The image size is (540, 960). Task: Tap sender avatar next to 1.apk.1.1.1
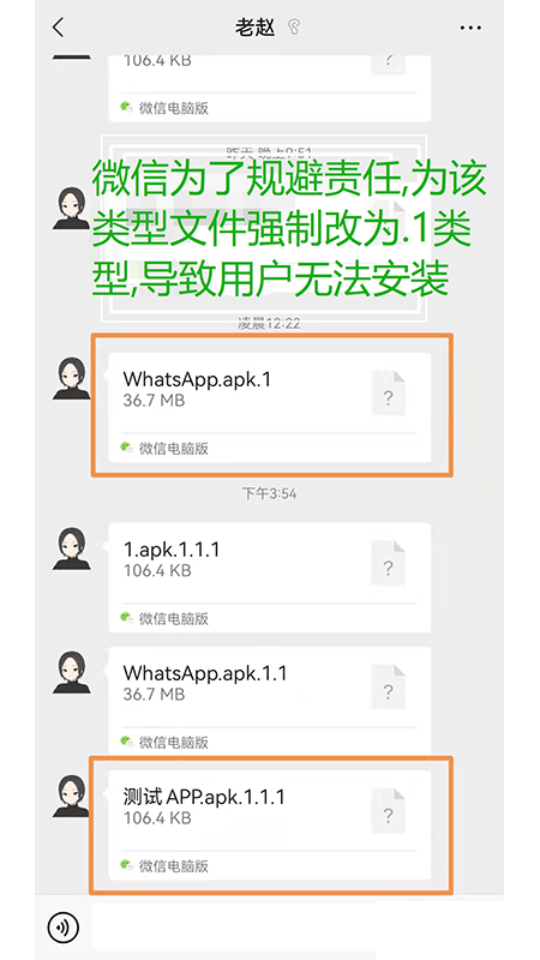pos(71,549)
